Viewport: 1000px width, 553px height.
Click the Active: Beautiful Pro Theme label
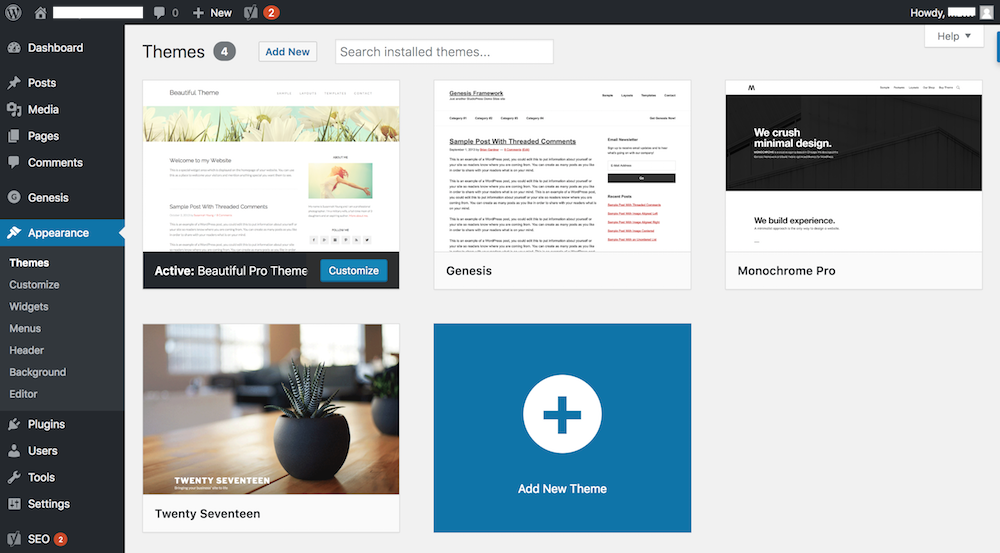coord(231,270)
